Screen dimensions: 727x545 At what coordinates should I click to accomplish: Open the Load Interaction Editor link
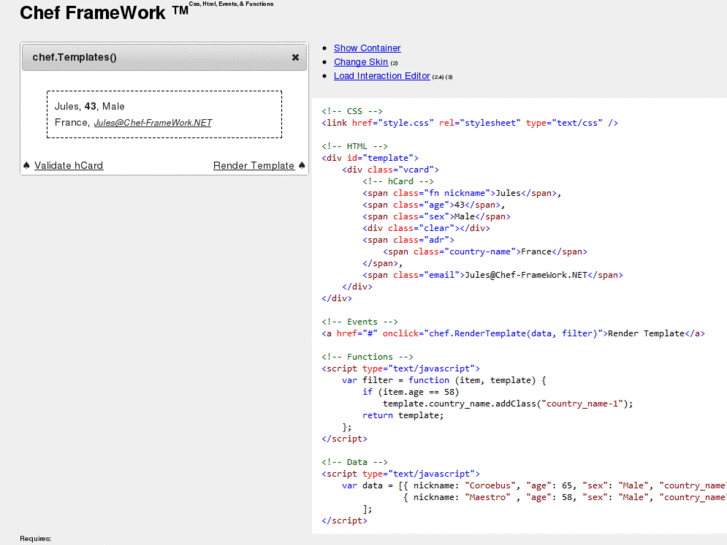point(382,76)
